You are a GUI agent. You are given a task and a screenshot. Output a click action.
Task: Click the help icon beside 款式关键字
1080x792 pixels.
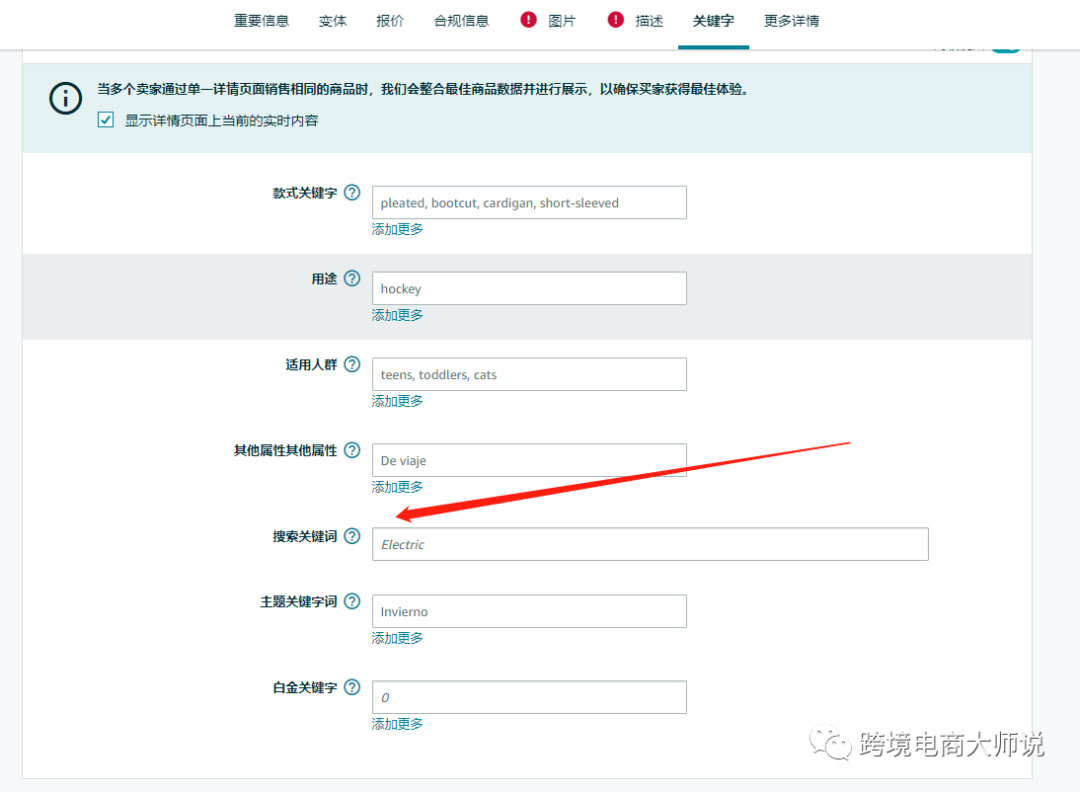(352, 193)
